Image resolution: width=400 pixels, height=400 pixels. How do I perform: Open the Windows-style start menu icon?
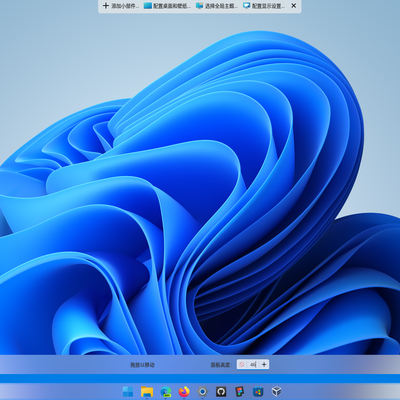pyautogui.click(x=128, y=392)
